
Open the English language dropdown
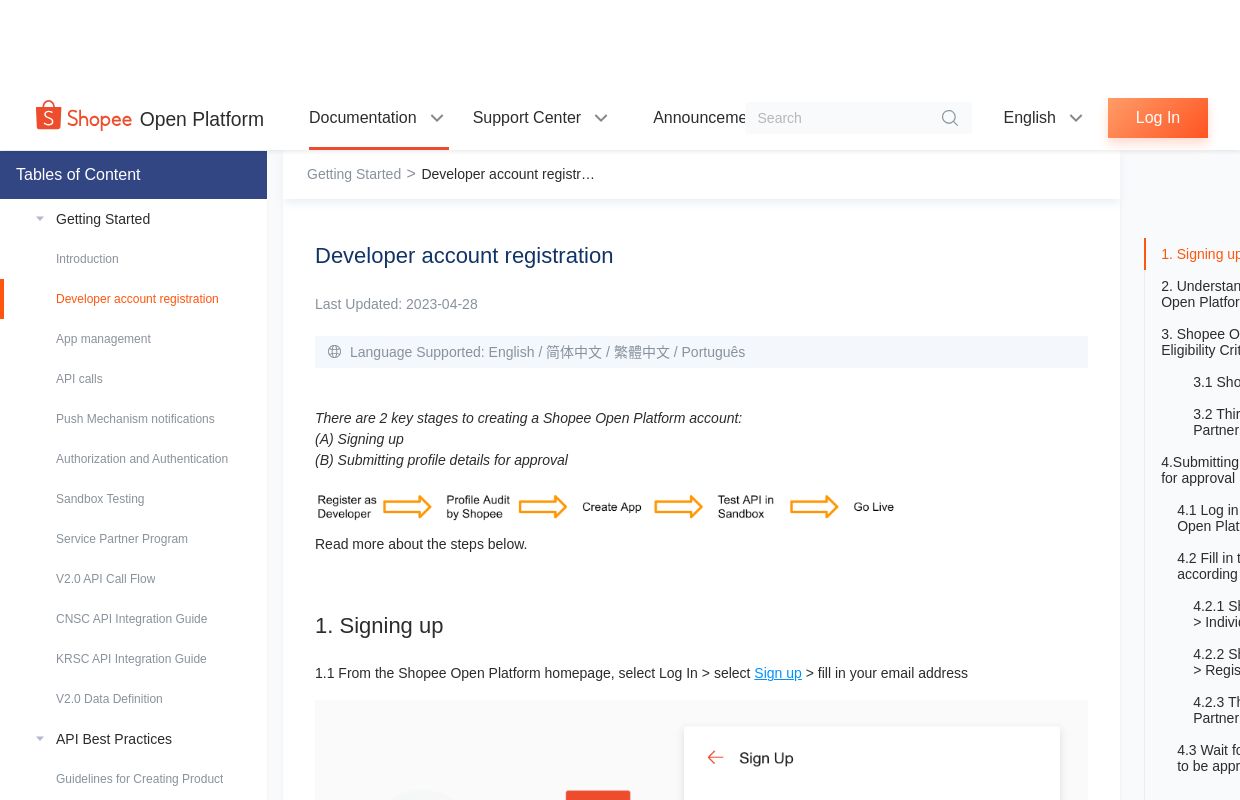pyautogui.click(x=1043, y=118)
